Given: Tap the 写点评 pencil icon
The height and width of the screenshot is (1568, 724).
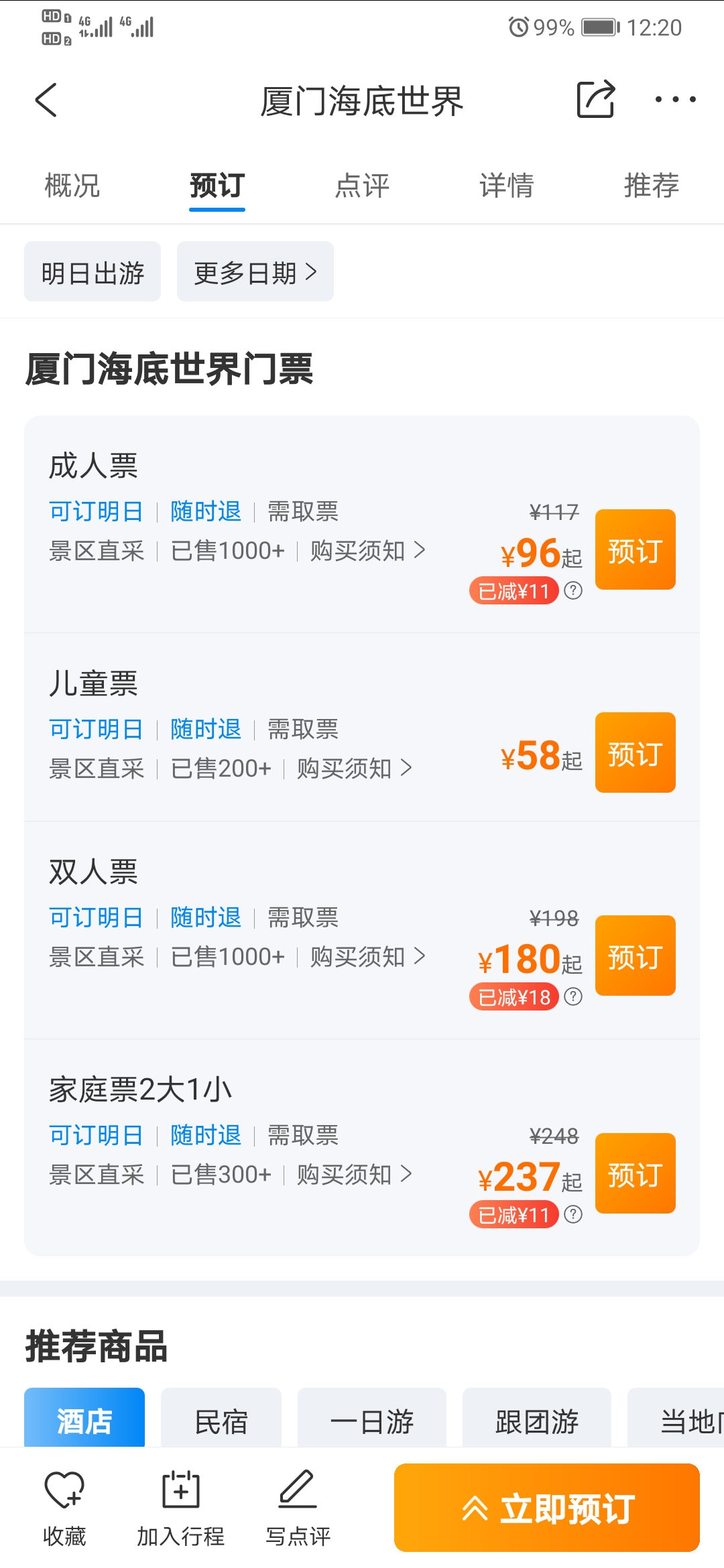Looking at the screenshot, I should [298, 1490].
